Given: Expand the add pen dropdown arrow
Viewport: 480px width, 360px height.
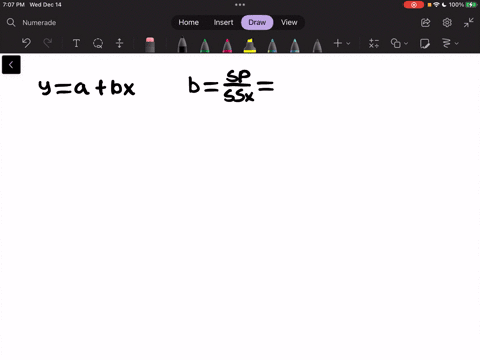Looking at the screenshot, I should click(348, 43).
